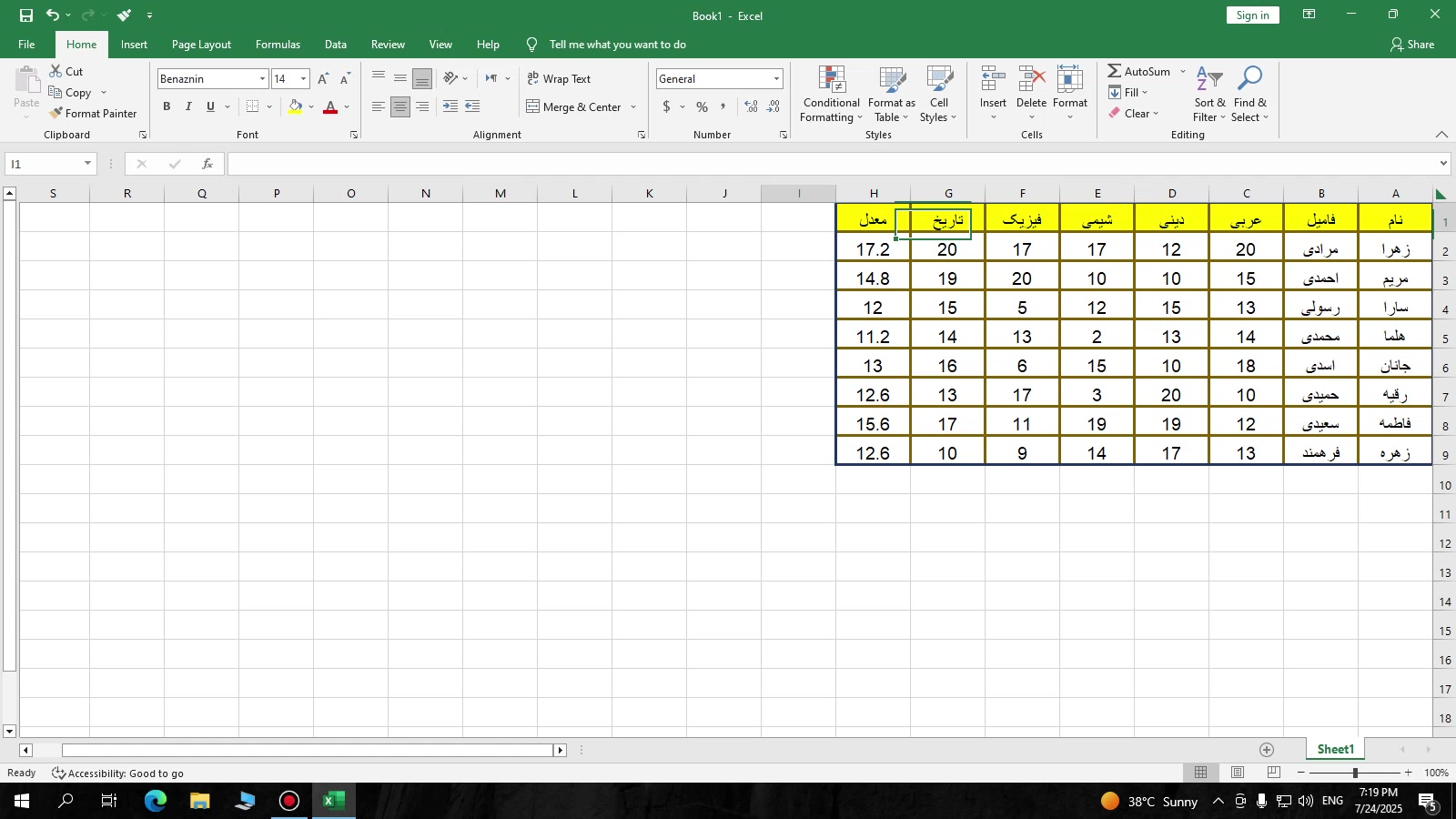Open Sort & Filter options
The width and height of the screenshot is (1456, 819).
1209,94
